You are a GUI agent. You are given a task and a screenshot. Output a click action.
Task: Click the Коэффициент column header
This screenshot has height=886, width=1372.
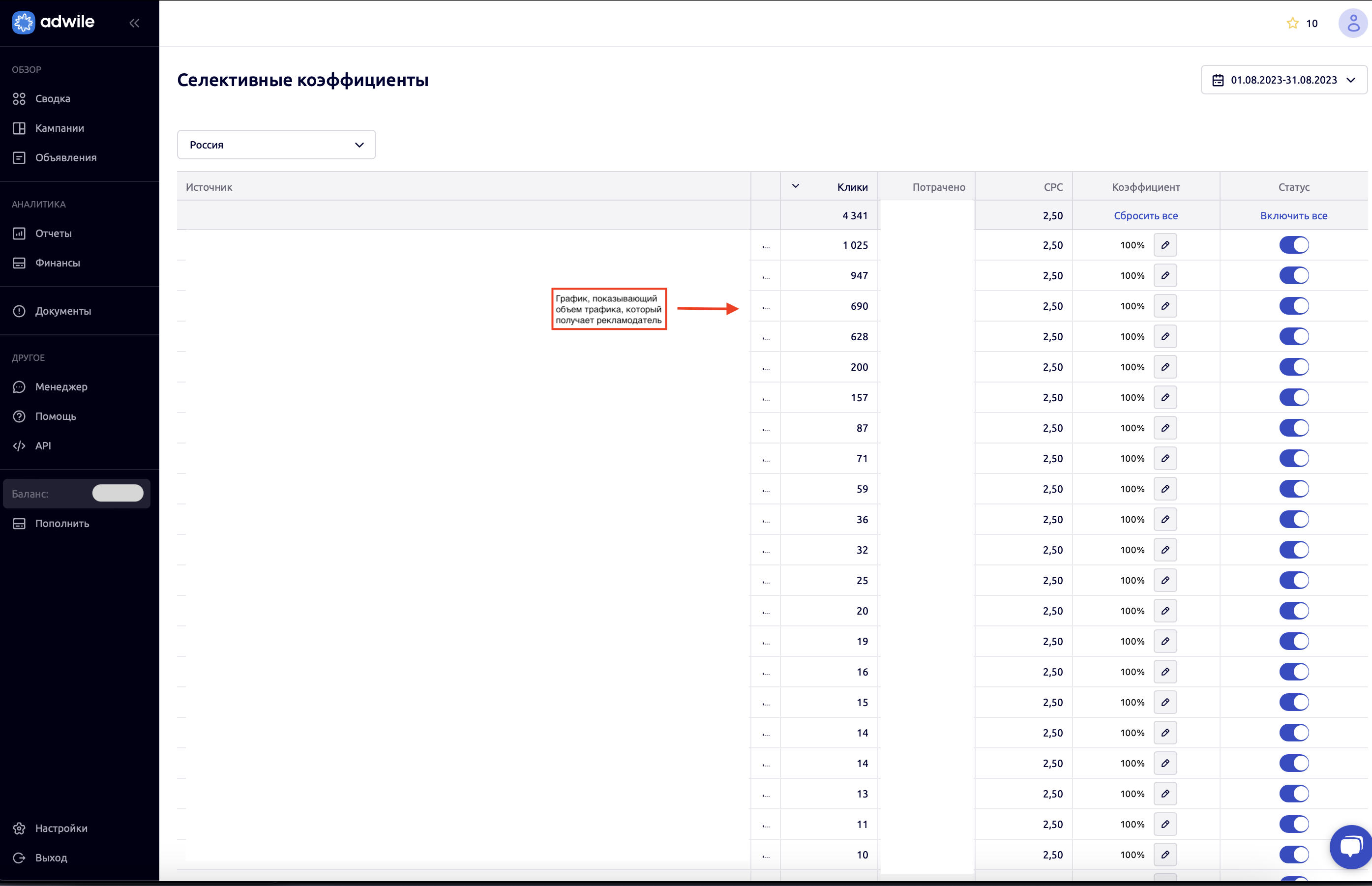(x=1146, y=187)
